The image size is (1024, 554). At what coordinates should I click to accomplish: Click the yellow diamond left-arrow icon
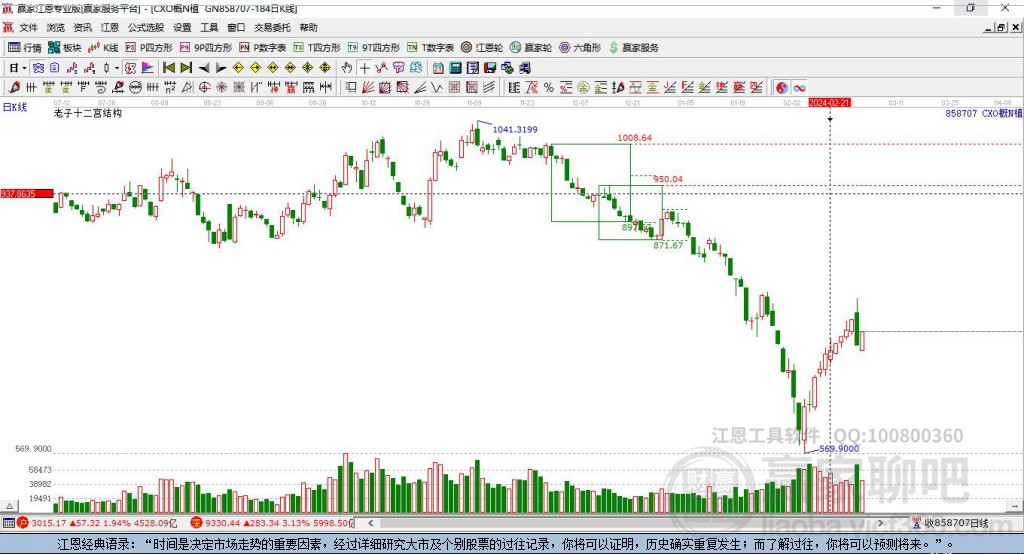238,68
